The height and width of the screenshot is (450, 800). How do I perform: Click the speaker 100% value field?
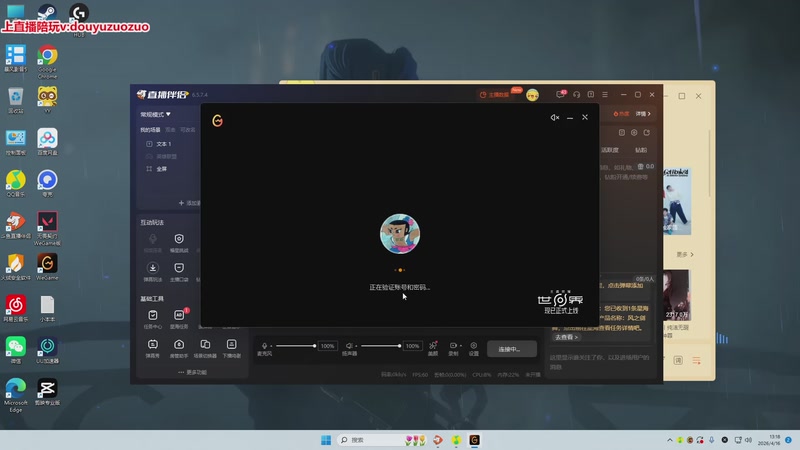pos(412,346)
